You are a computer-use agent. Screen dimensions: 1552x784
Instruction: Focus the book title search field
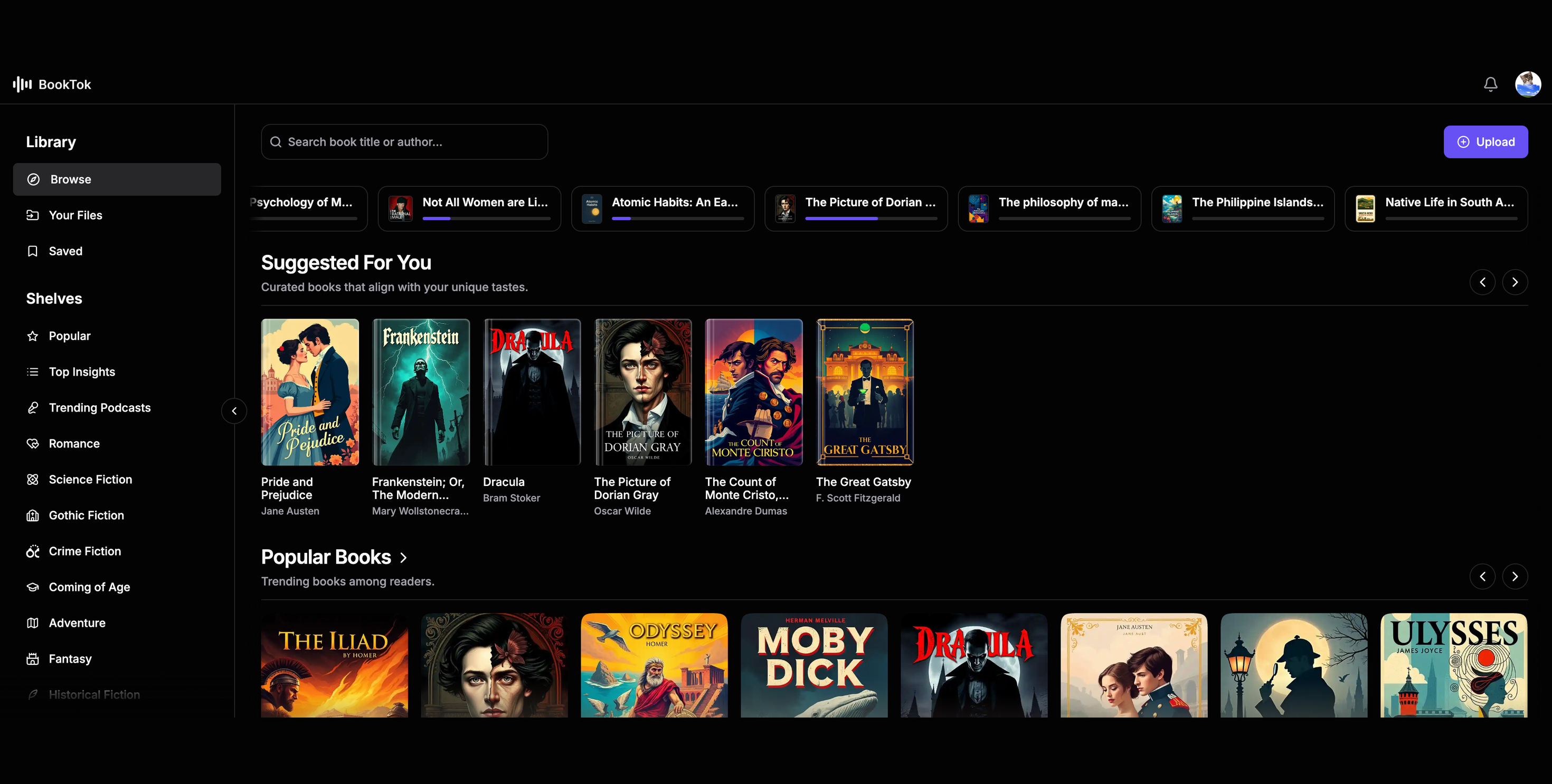tap(404, 142)
